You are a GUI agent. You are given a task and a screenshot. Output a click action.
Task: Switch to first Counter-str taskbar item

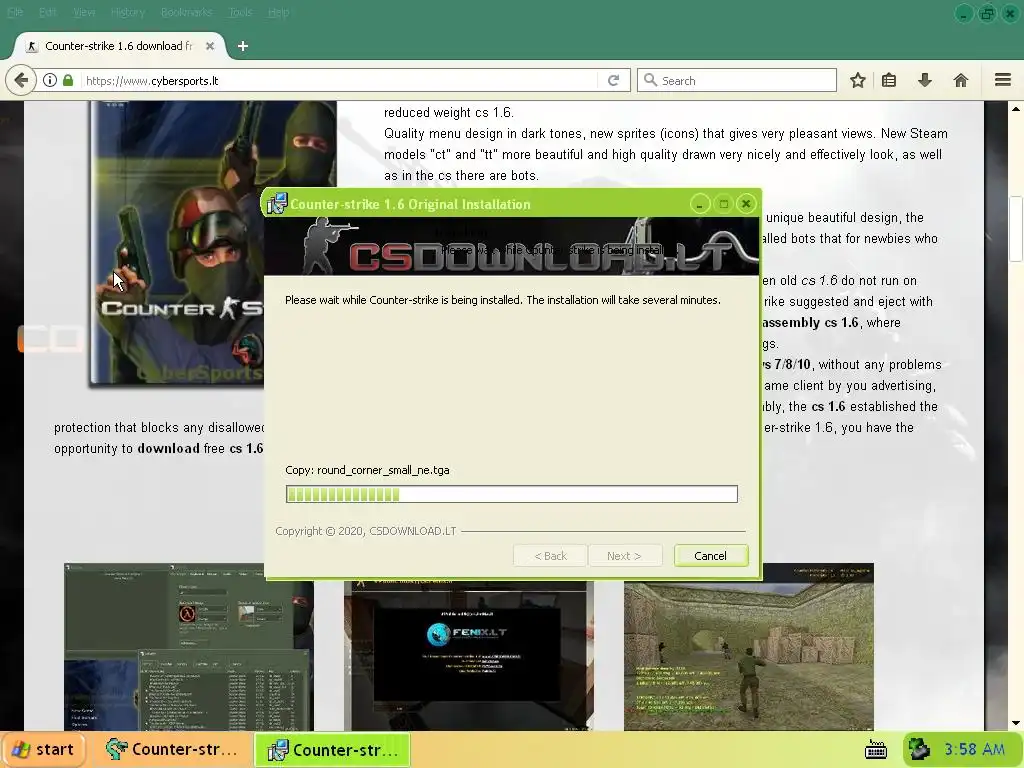coord(172,750)
